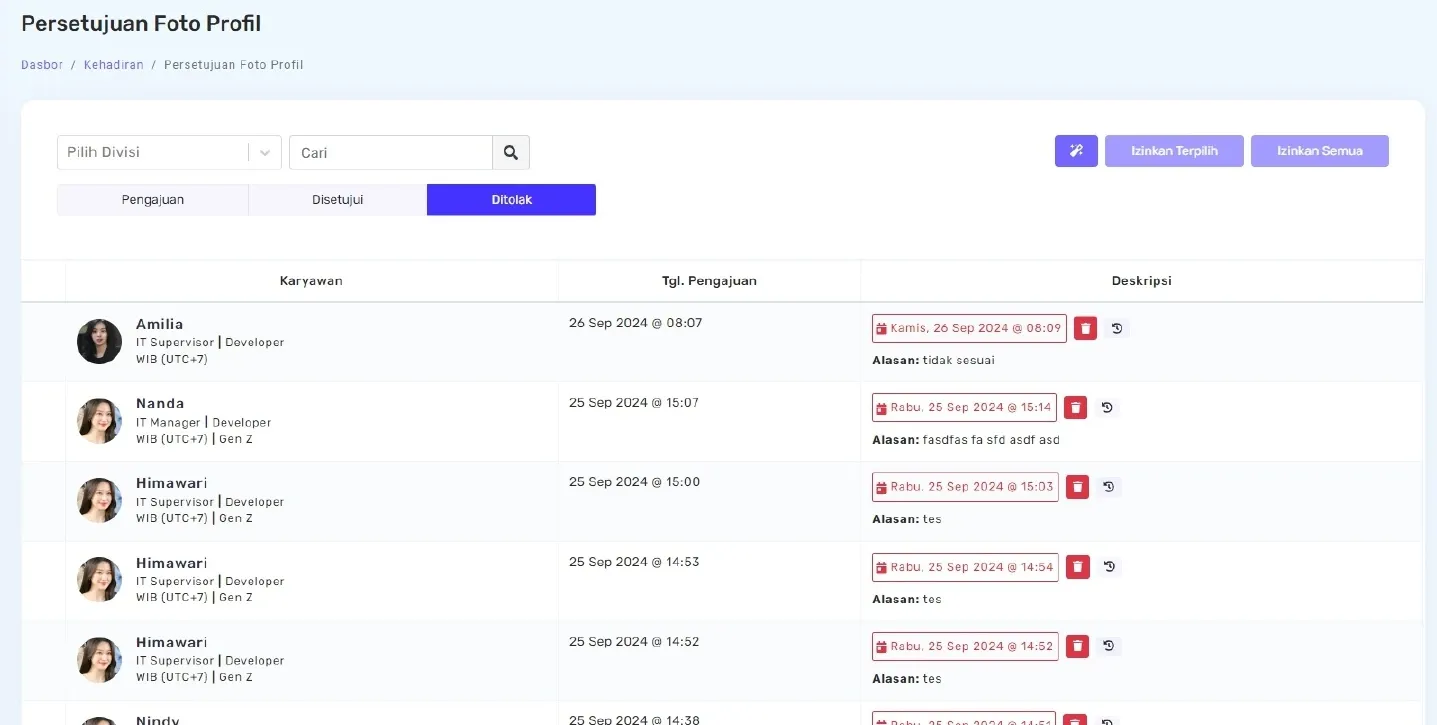1437x725 pixels.
Task: Click calendar icon in Kamis 26 Sep badge
Action: [x=882, y=329]
